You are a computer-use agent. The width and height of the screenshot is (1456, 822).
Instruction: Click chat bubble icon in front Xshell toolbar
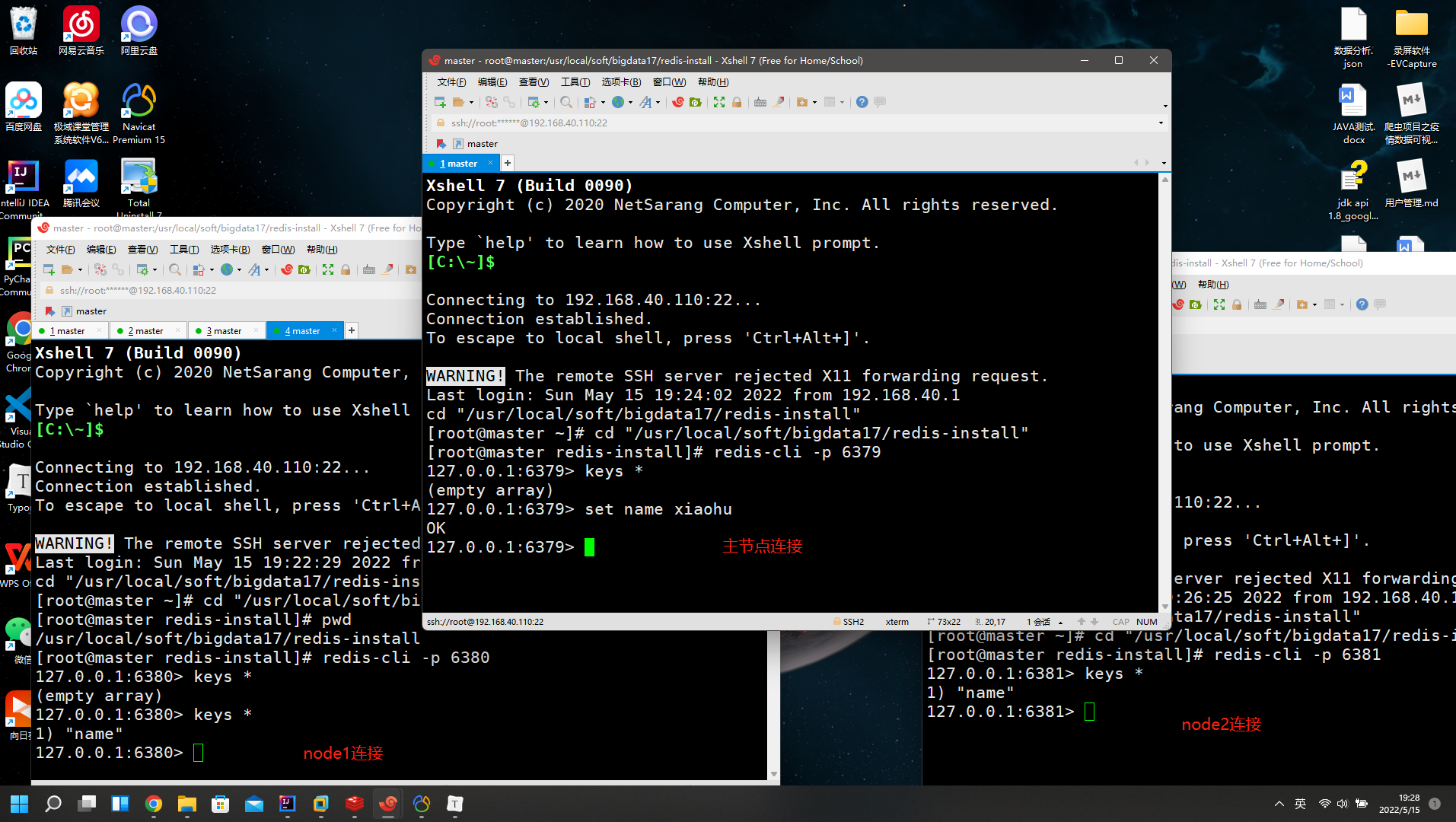pyautogui.click(x=880, y=102)
